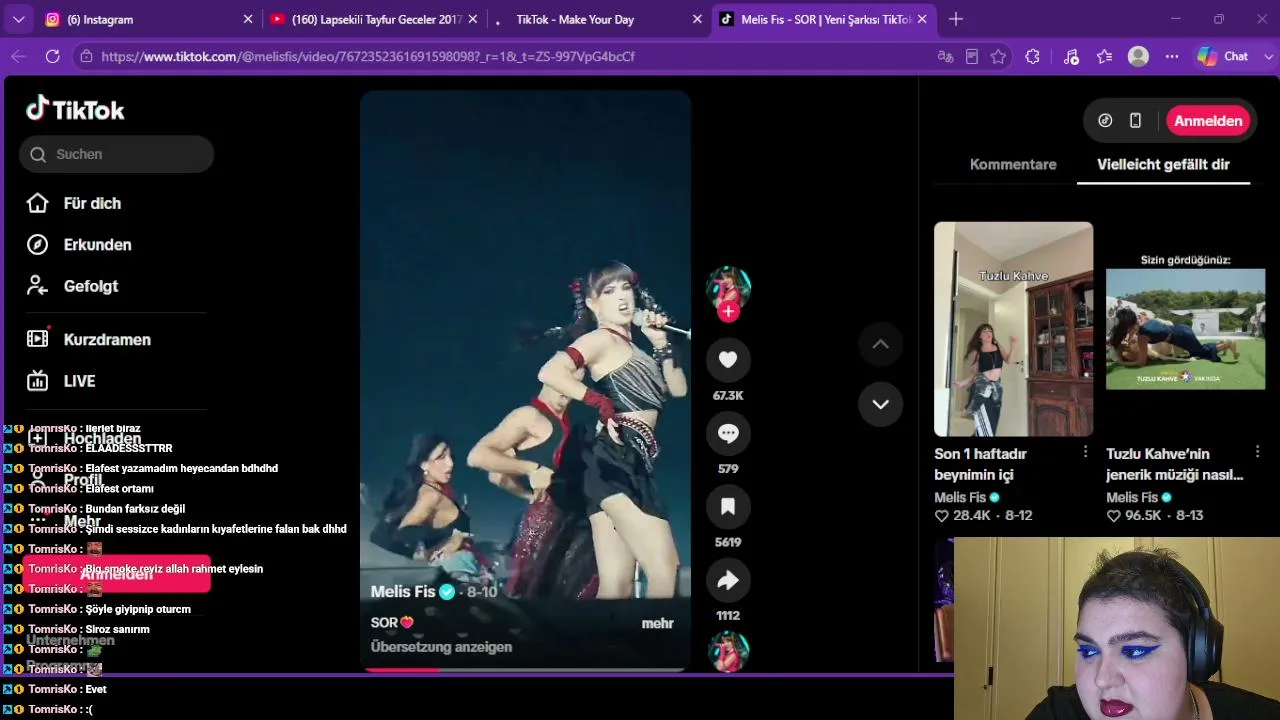The width and height of the screenshot is (1280, 720).
Task: Follow the creator with the red plus badge
Action: point(728,312)
